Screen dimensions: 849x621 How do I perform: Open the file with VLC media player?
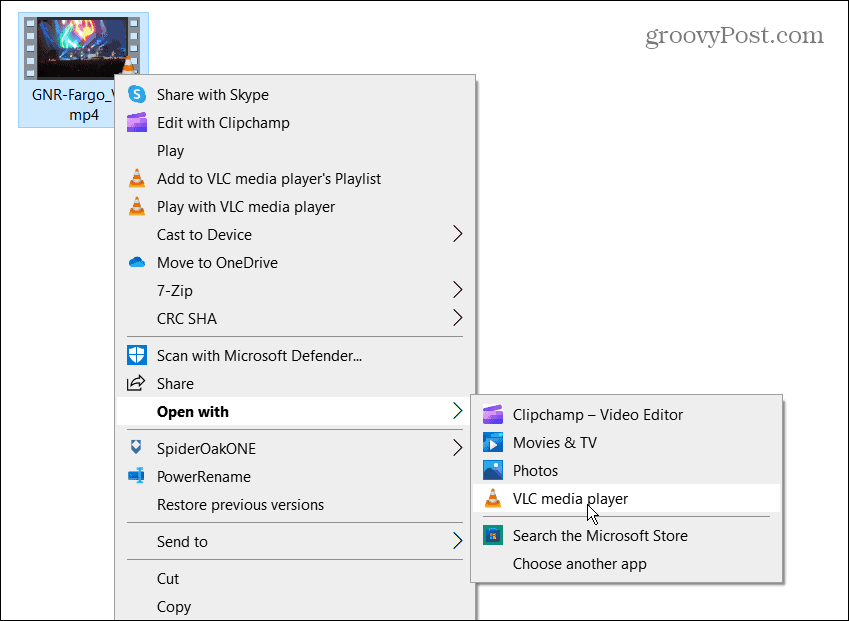626,498
